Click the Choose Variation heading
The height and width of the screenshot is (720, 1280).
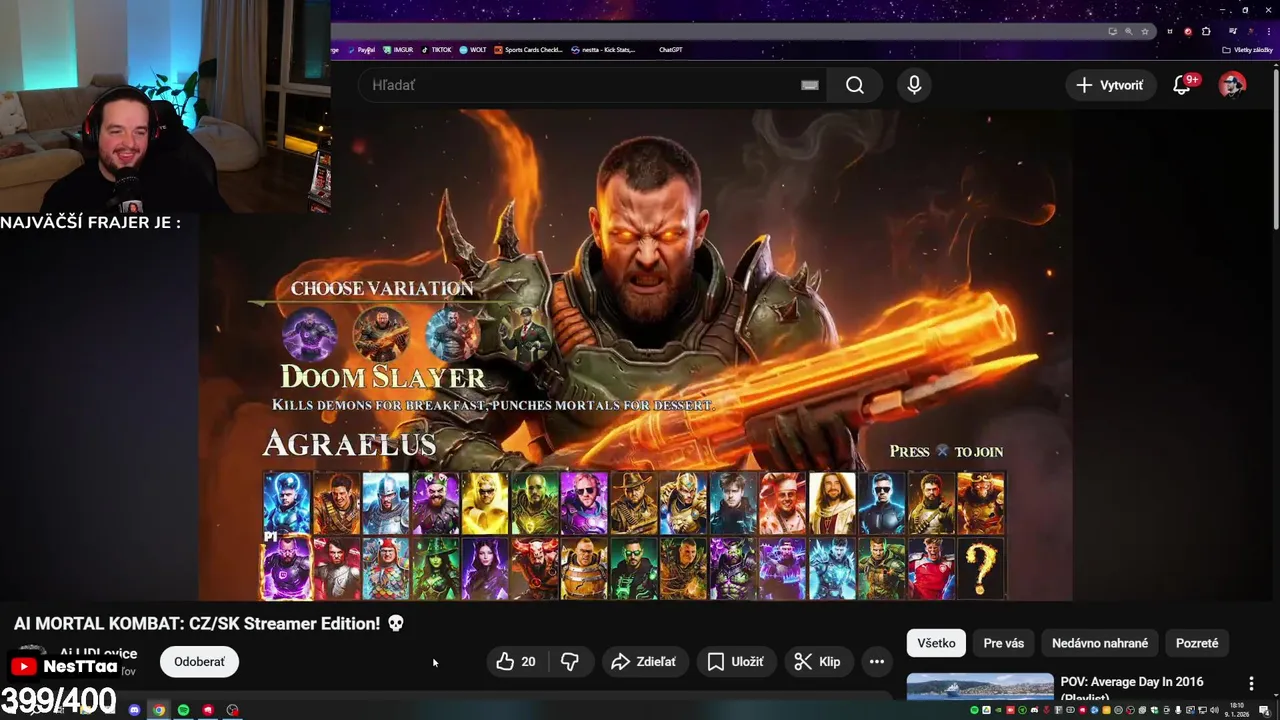click(382, 288)
